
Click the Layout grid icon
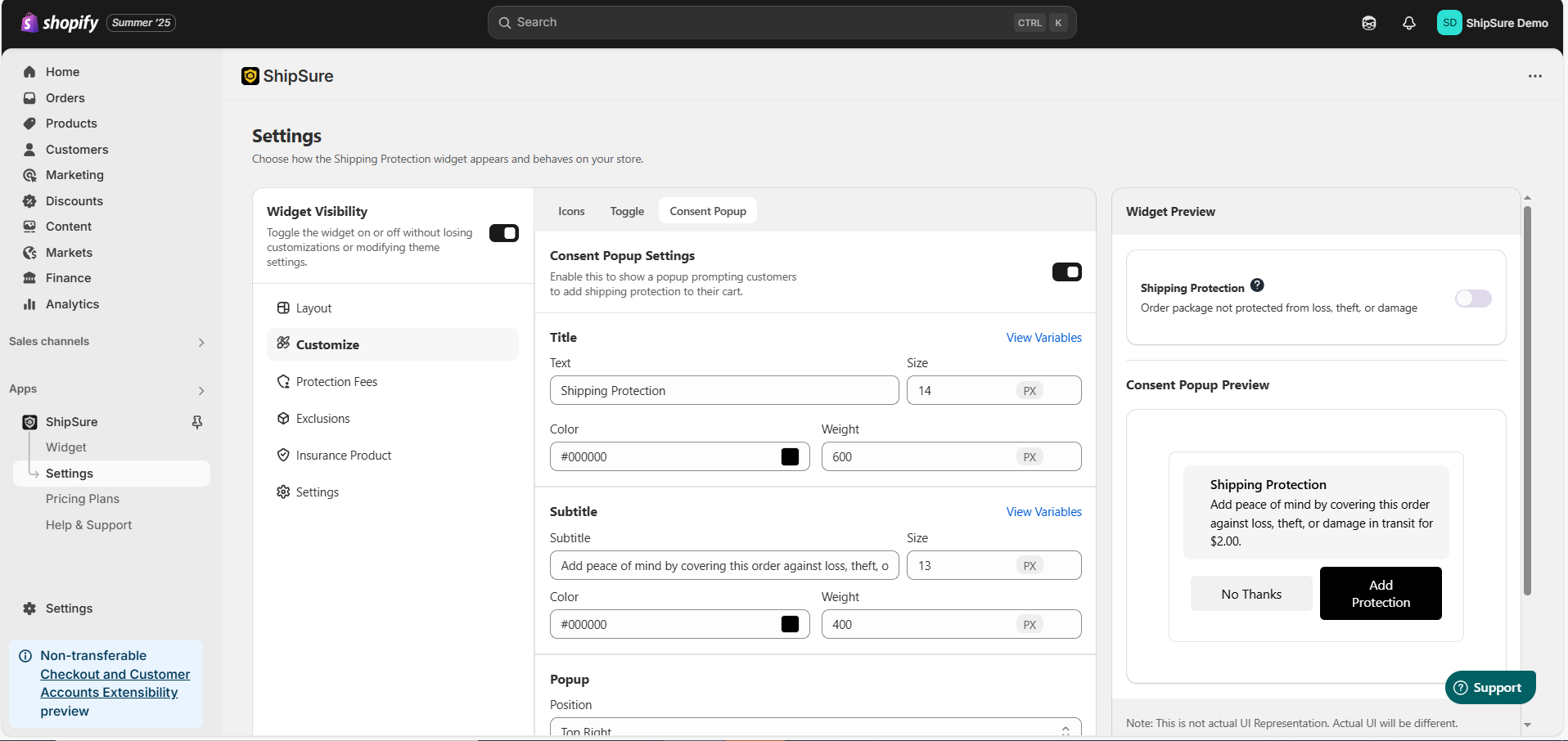283,308
